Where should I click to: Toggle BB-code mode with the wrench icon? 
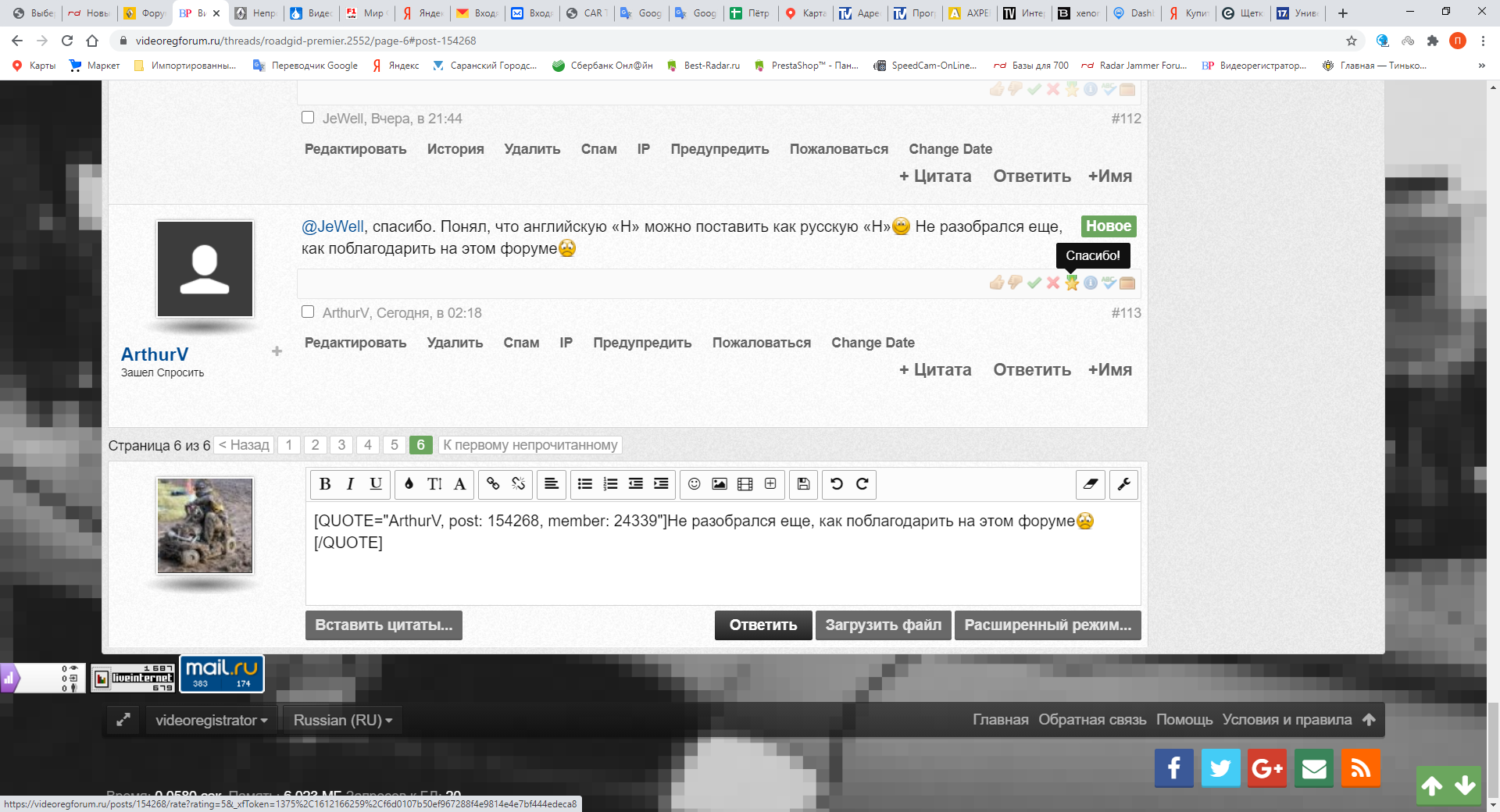(1124, 484)
